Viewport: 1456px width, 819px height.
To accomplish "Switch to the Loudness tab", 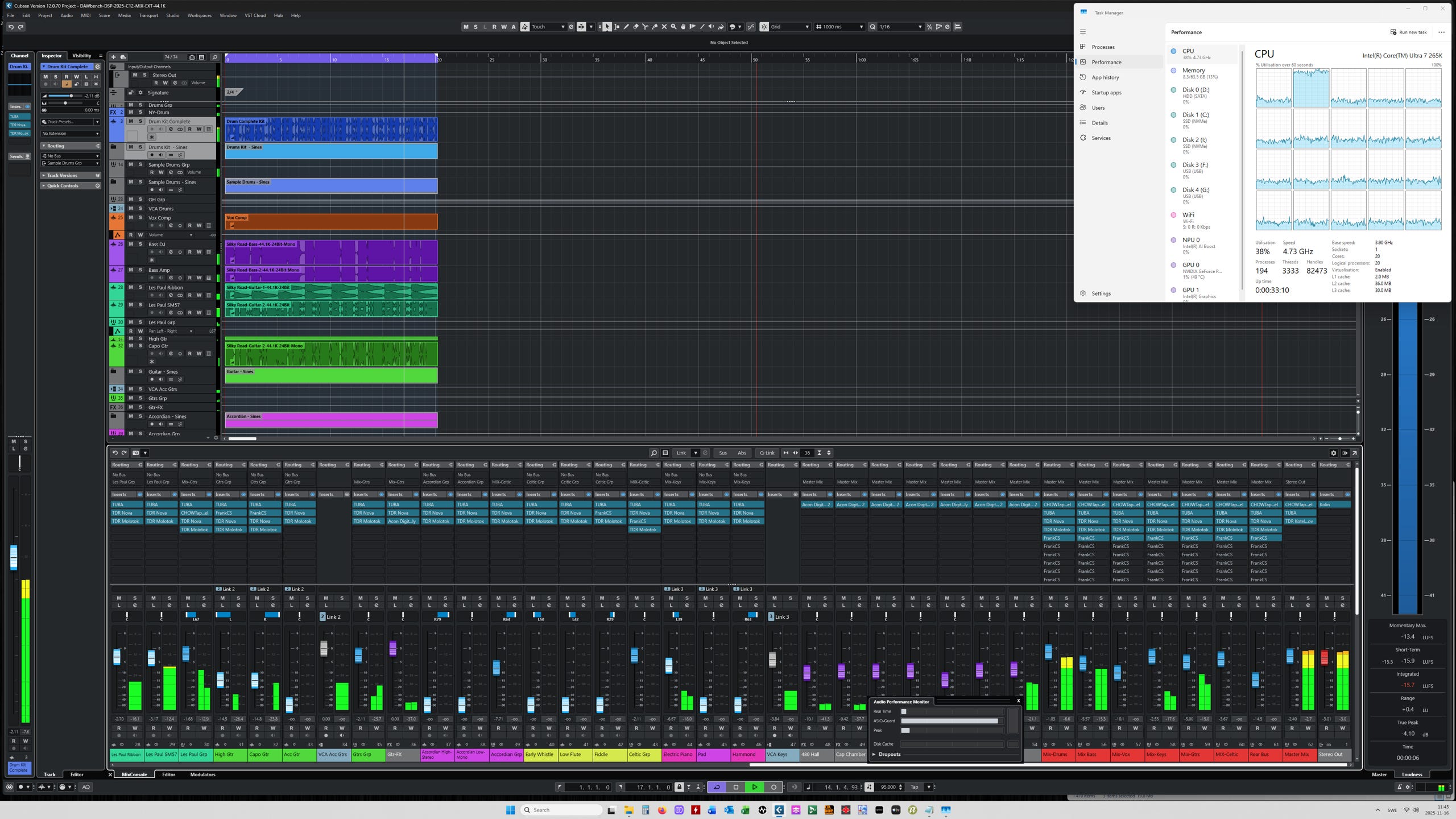I will point(1412,774).
